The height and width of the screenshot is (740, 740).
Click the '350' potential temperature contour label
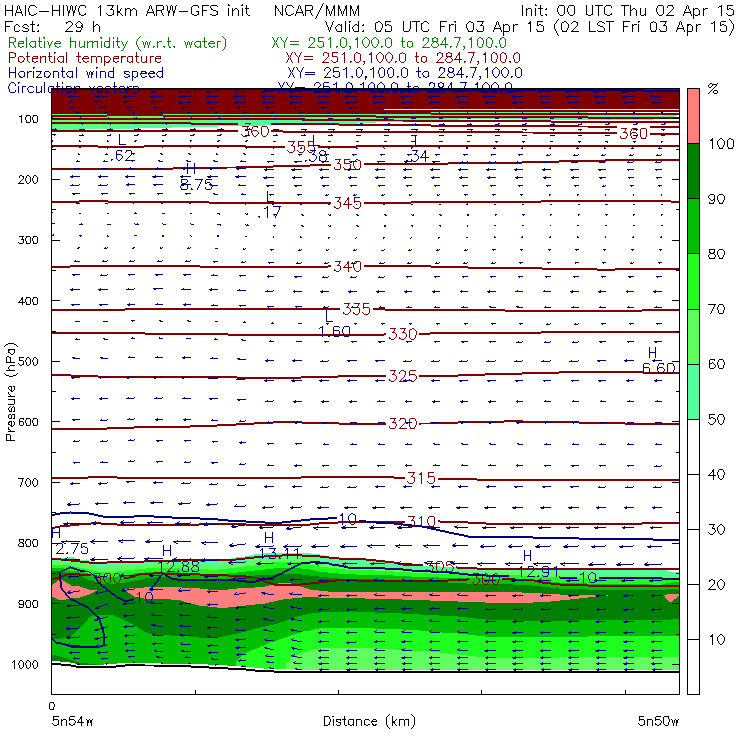pos(347,165)
